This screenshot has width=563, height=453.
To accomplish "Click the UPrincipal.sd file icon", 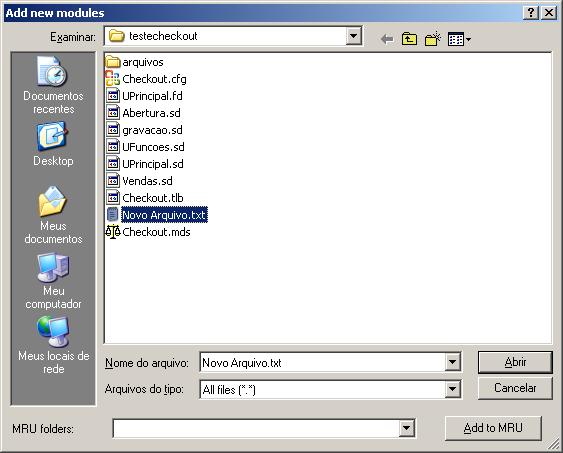I will [113, 164].
